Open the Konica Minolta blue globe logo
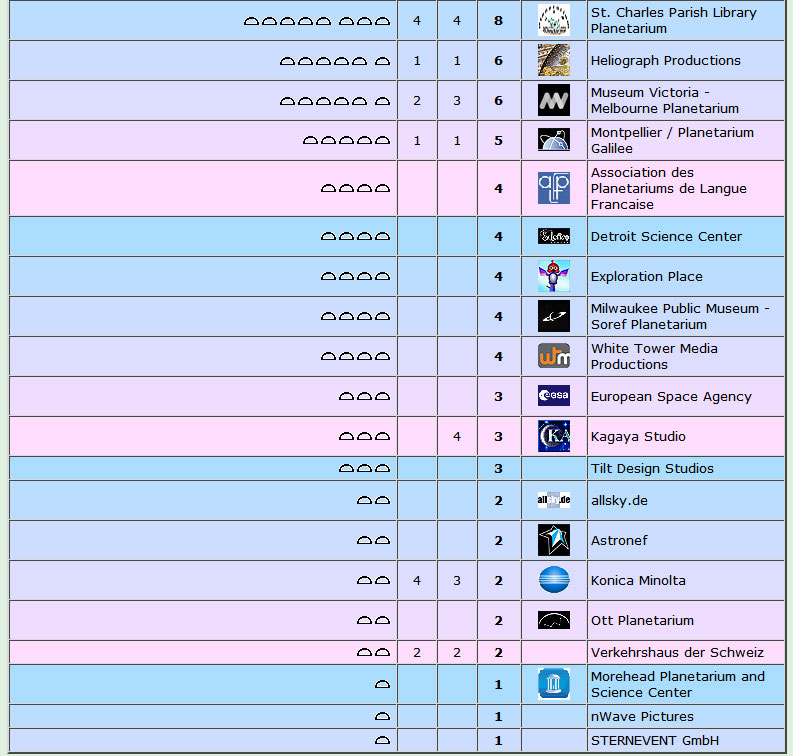This screenshot has height=756, width=793. coord(554,580)
